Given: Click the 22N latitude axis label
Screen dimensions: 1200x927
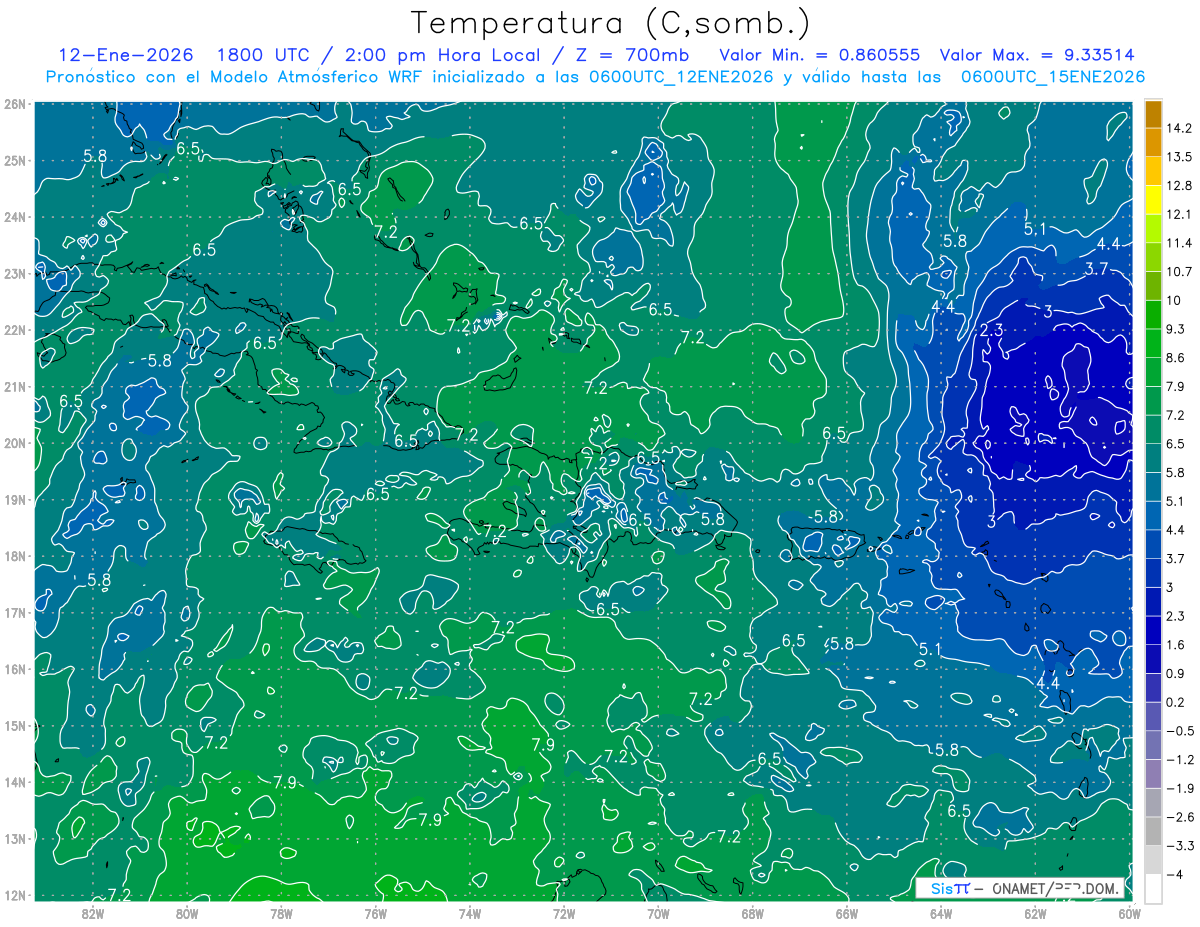Looking at the screenshot, I should point(14,329).
